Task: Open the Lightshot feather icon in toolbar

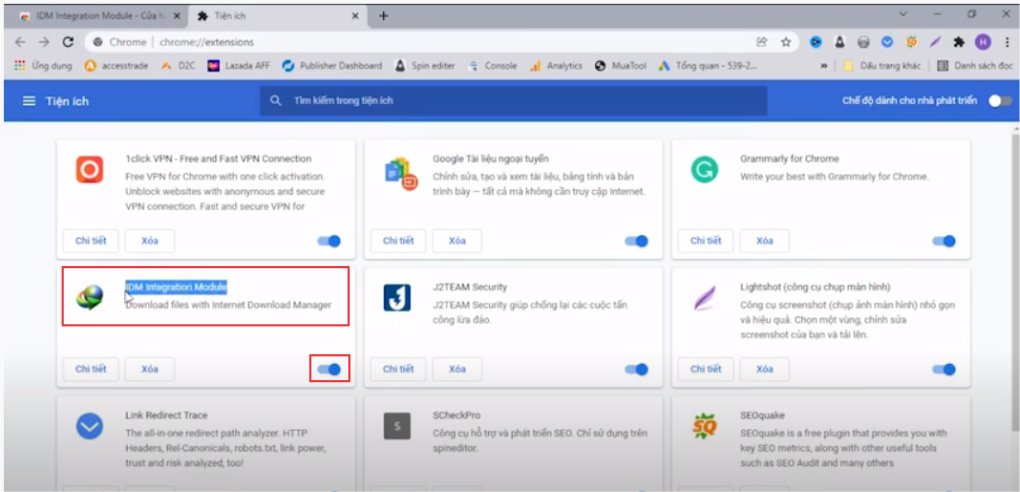Action: point(935,42)
